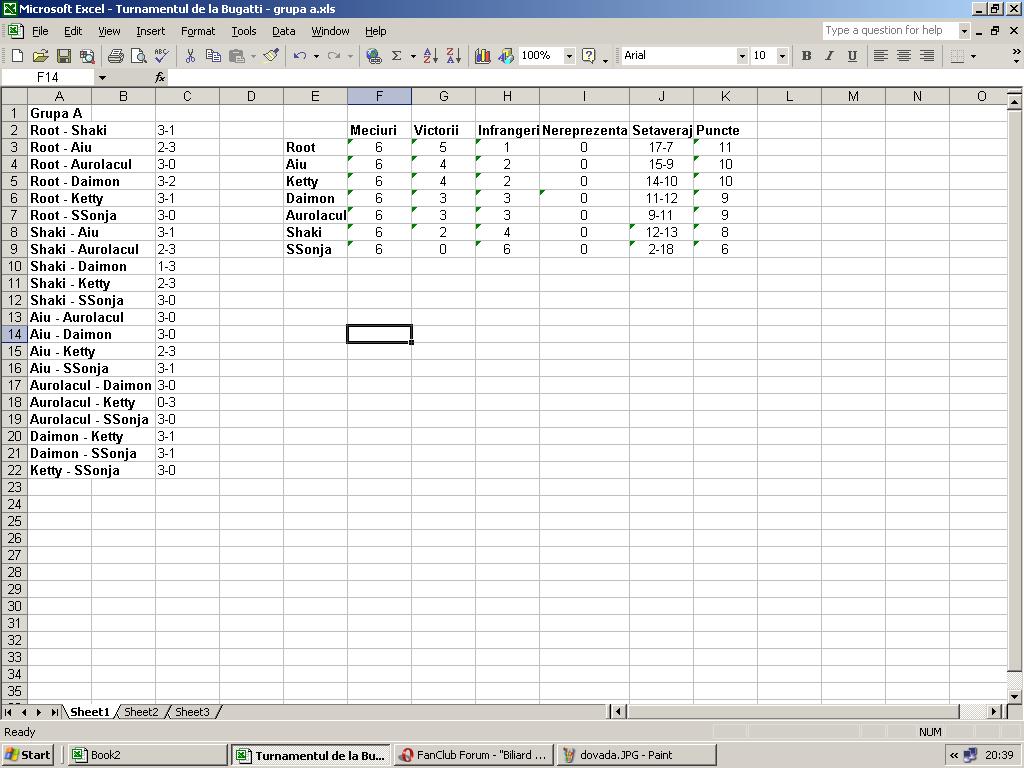
Task: Toggle italic formatting
Action: coord(829,56)
